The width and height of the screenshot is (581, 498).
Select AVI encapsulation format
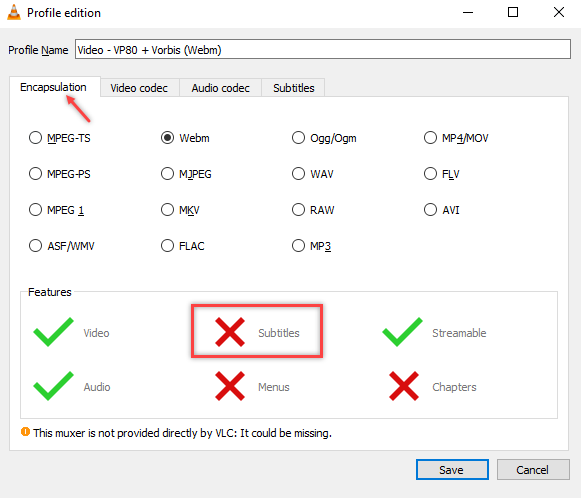pyautogui.click(x=430, y=210)
